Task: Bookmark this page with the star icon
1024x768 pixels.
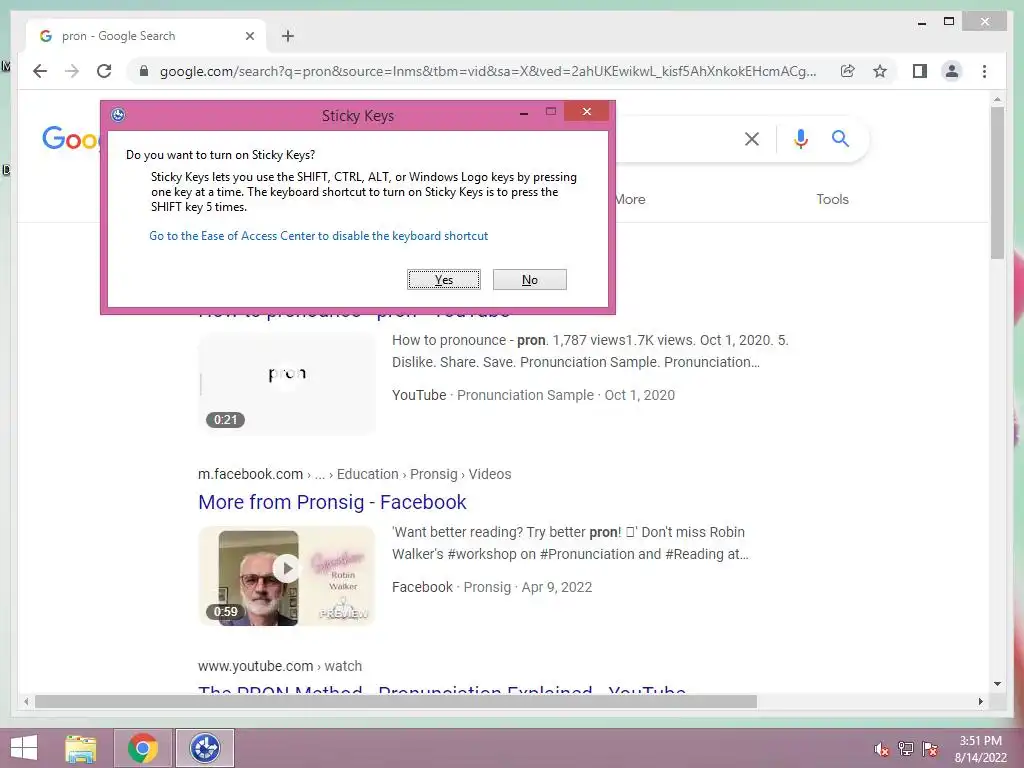Action: (880, 71)
